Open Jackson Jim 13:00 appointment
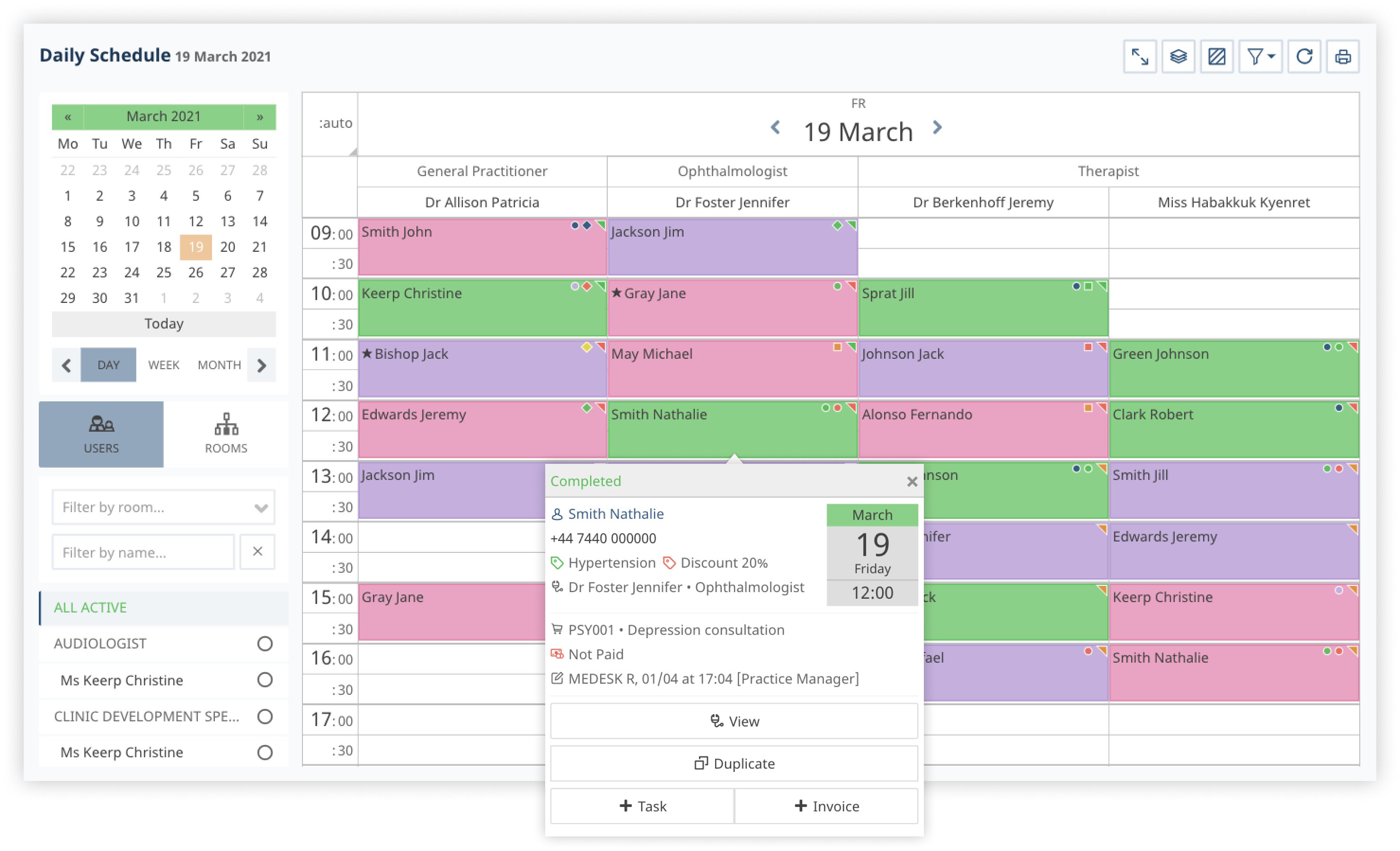This screenshot has height=851, width=1400. [452, 490]
